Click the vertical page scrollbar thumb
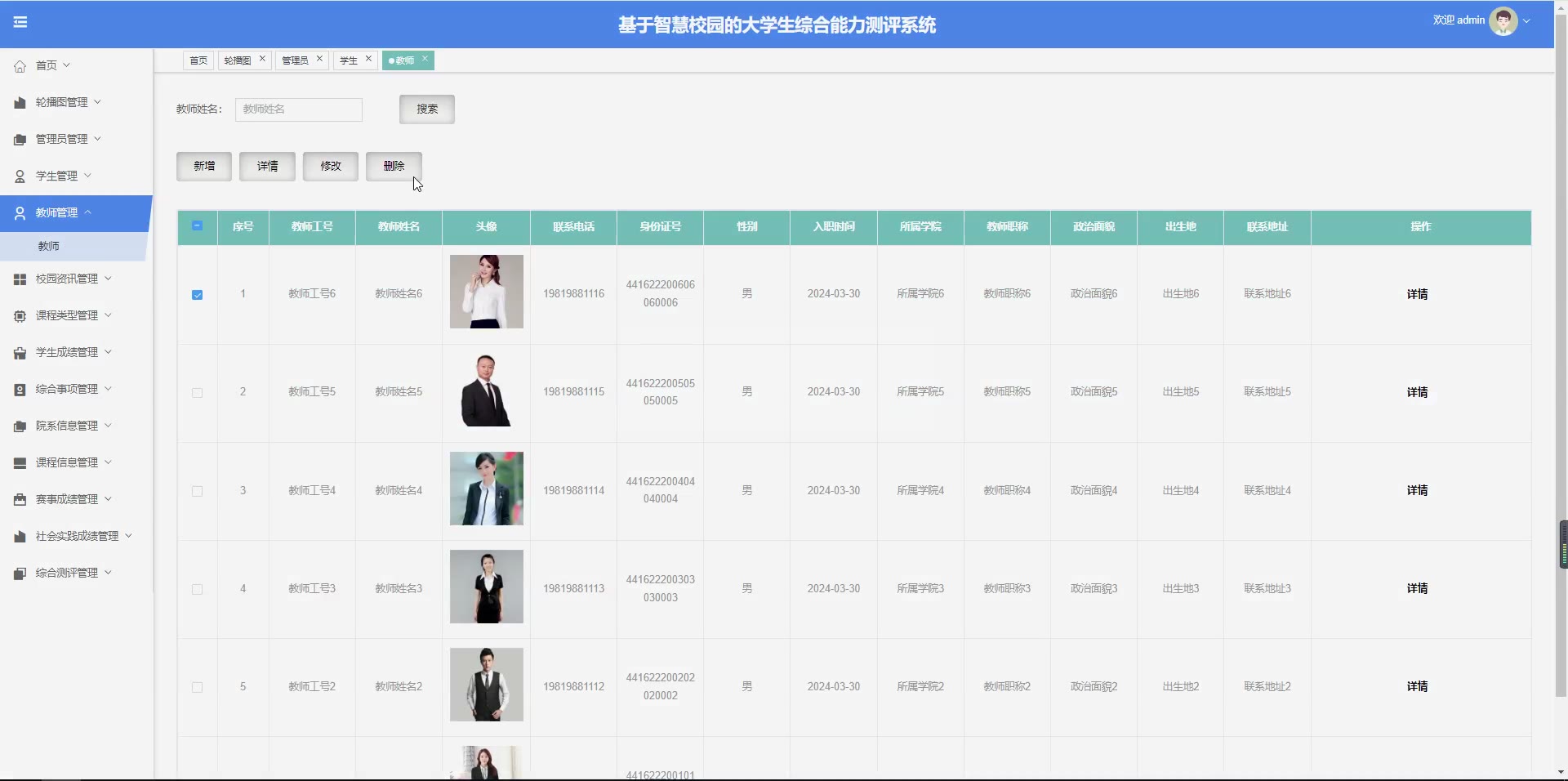 [1563, 544]
